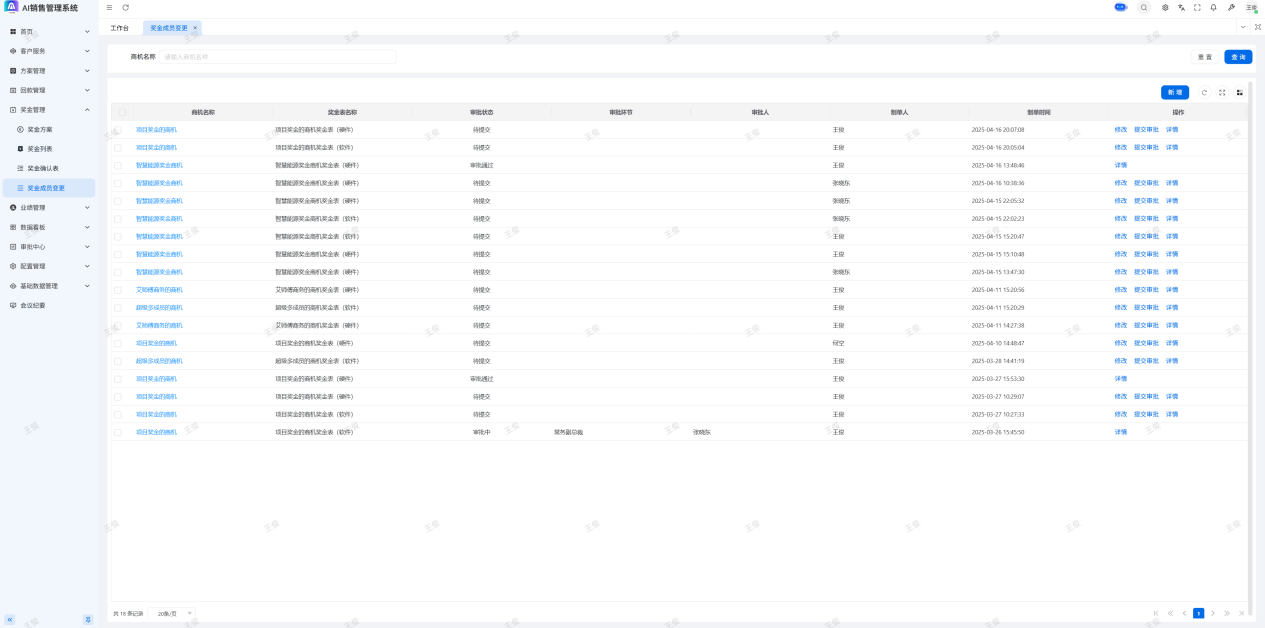Open the column settings grid icon
This screenshot has width=1265, height=628.
point(1240,92)
